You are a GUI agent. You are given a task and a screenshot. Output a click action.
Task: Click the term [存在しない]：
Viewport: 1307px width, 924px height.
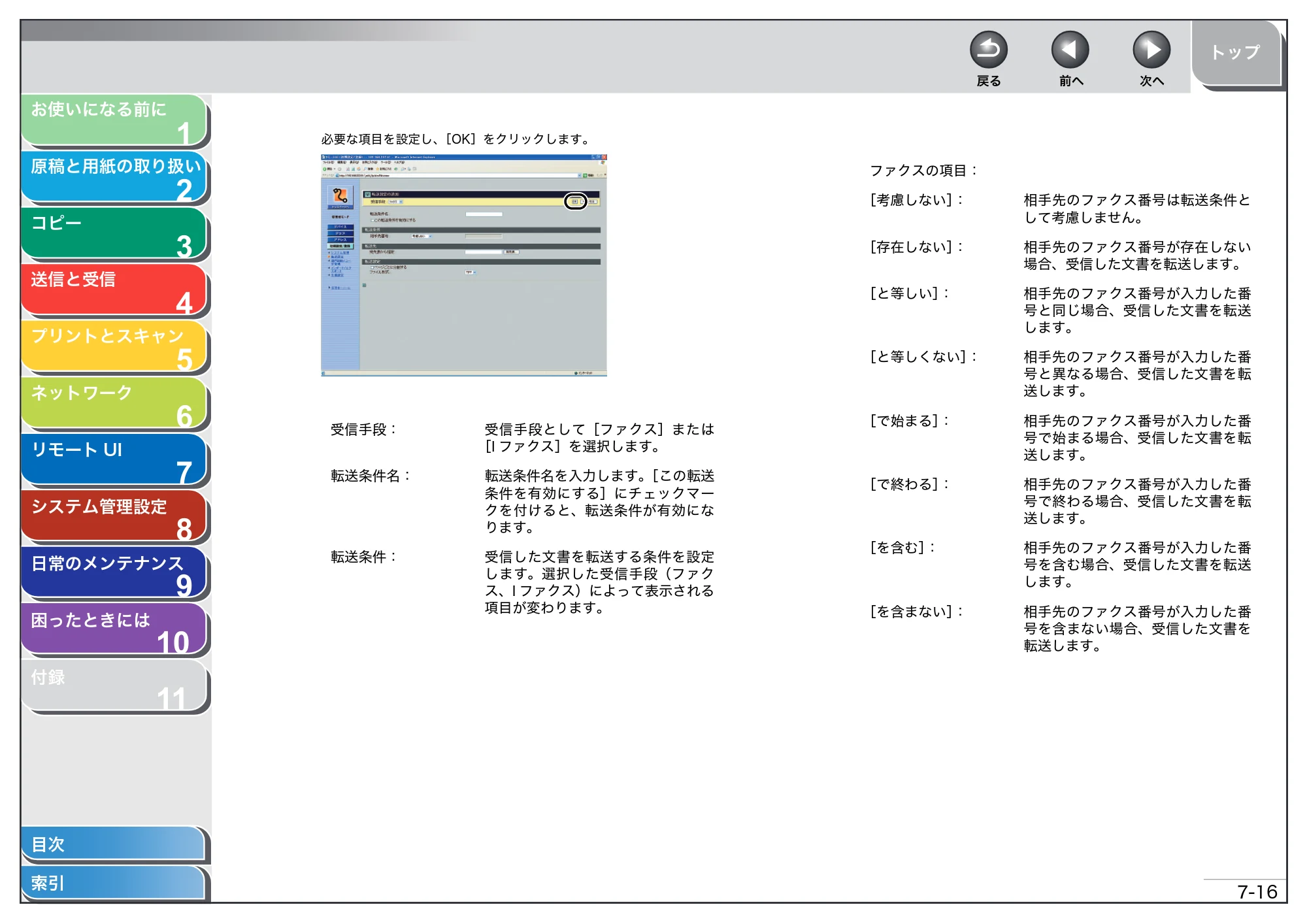coord(917,247)
